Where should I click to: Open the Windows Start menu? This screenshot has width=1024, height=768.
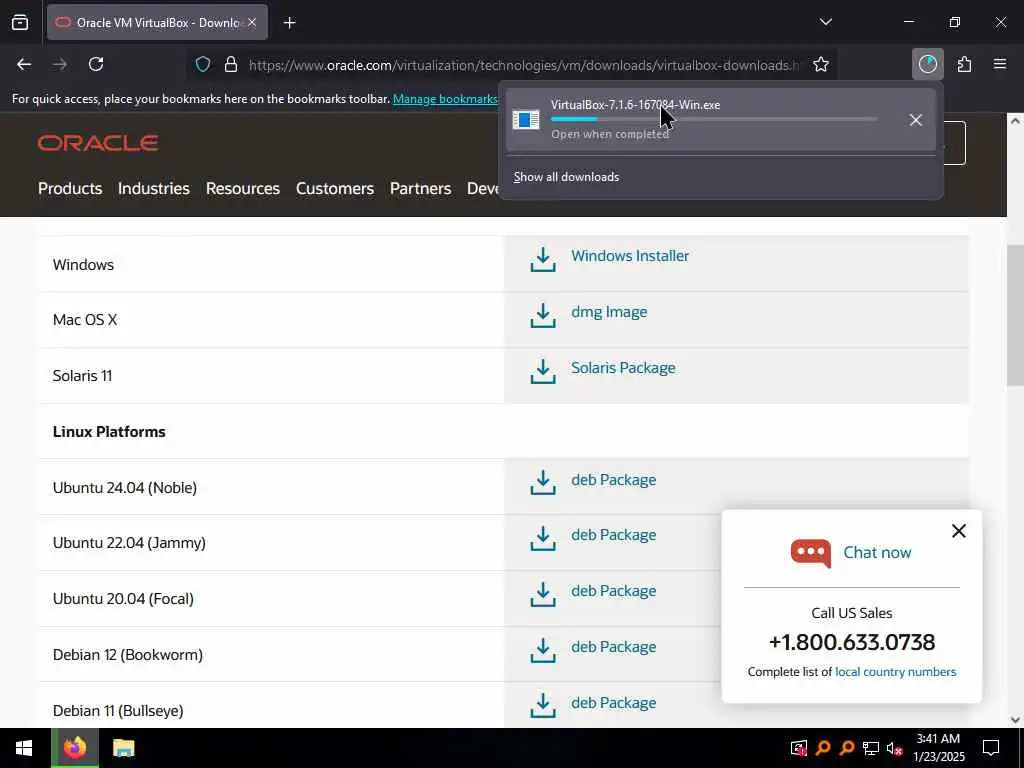point(24,748)
